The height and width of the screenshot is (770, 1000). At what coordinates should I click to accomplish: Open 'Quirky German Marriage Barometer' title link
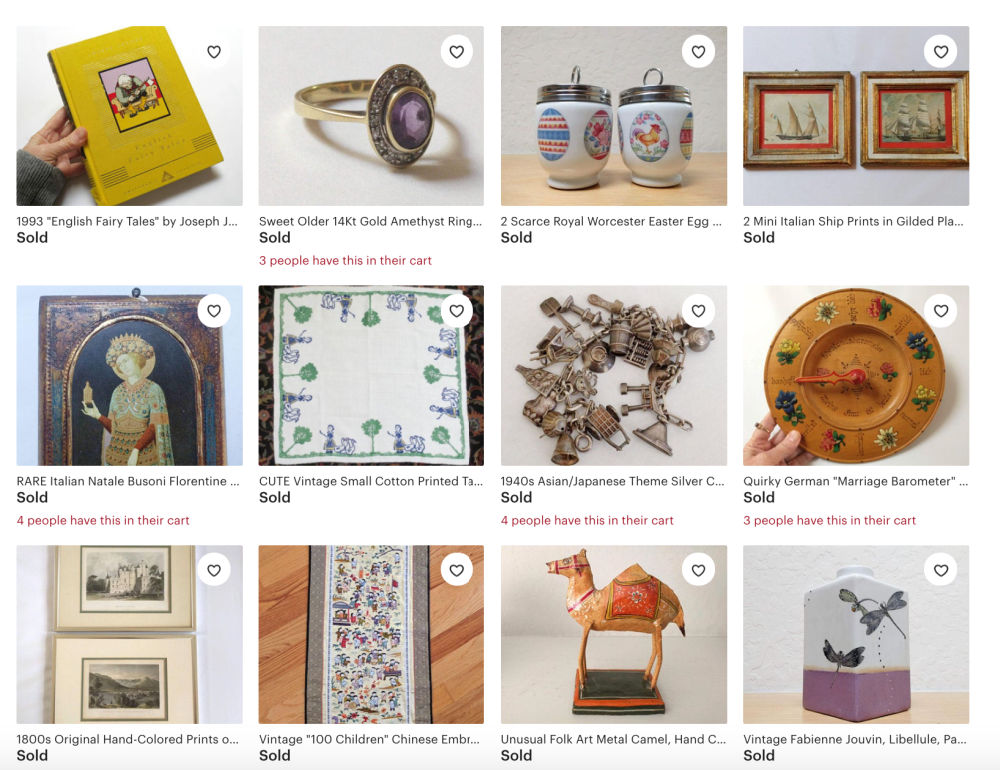[x=855, y=481]
